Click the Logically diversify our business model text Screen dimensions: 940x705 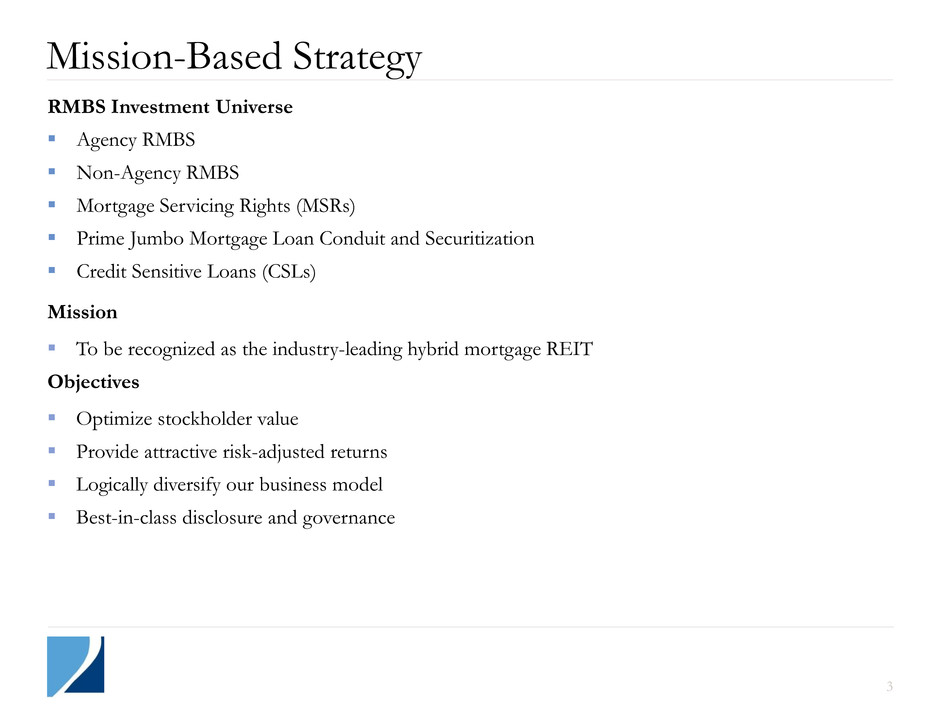(x=229, y=485)
